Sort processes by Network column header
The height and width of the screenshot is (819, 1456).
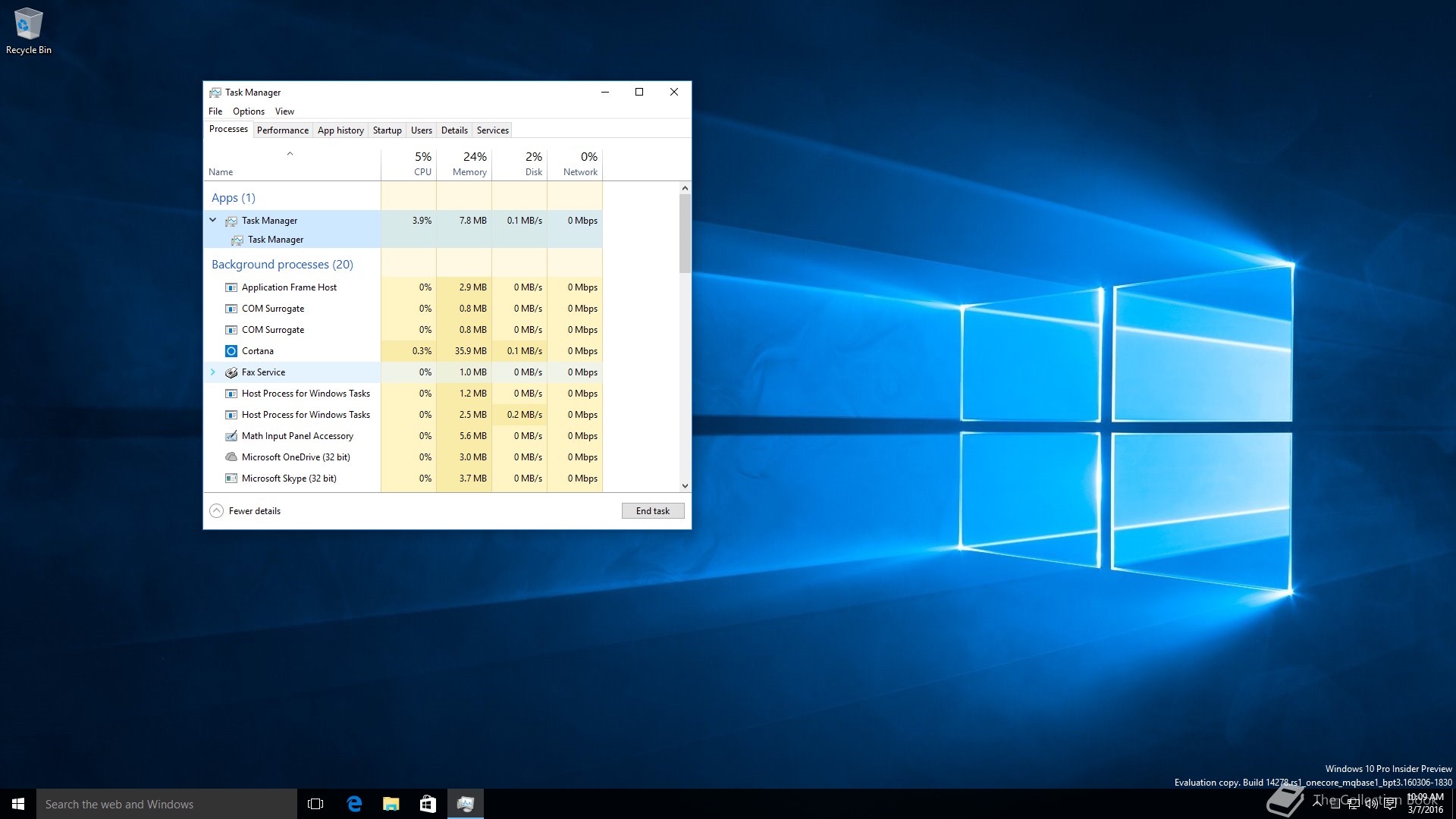pyautogui.click(x=575, y=164)
